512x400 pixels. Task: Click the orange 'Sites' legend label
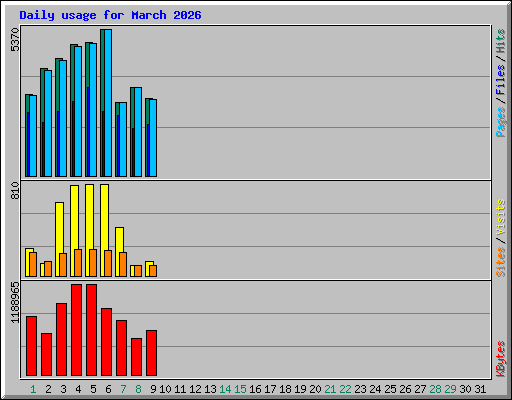click(x=500, y=262)
